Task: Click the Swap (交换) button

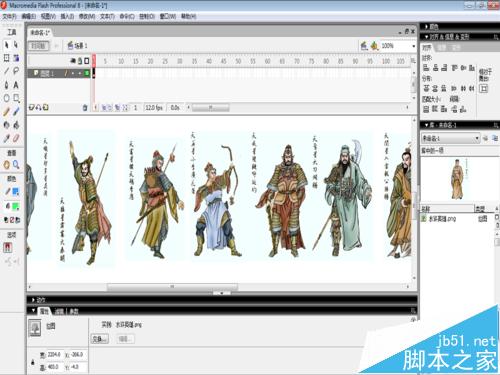Action: tap(100, 339)
